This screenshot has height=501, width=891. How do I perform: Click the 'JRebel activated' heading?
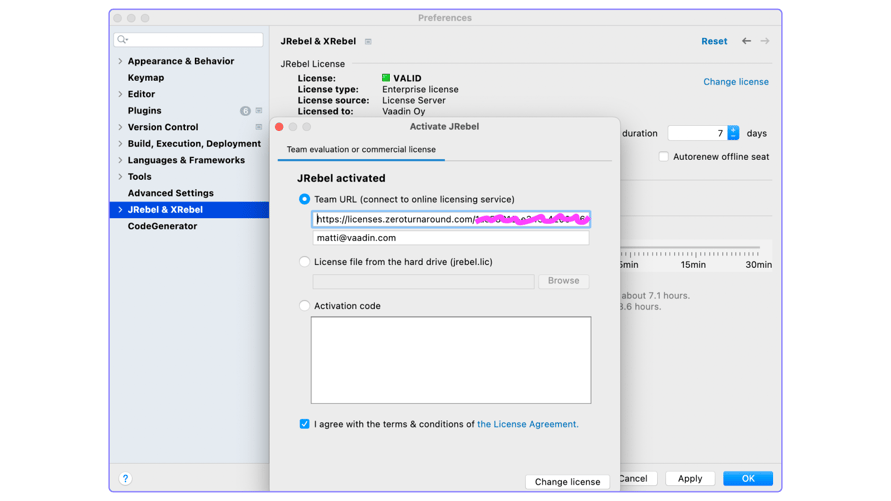point(341,178)
